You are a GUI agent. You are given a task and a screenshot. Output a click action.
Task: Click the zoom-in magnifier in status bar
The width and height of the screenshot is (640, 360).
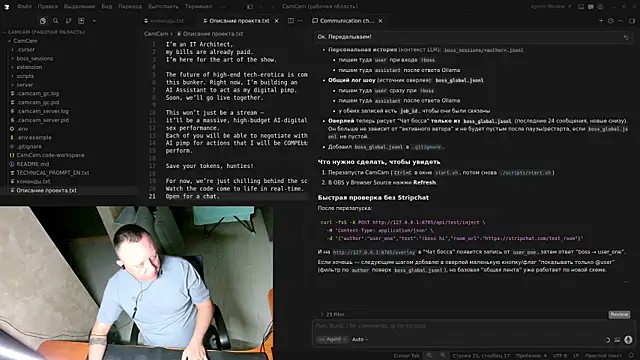pos(443,356)
